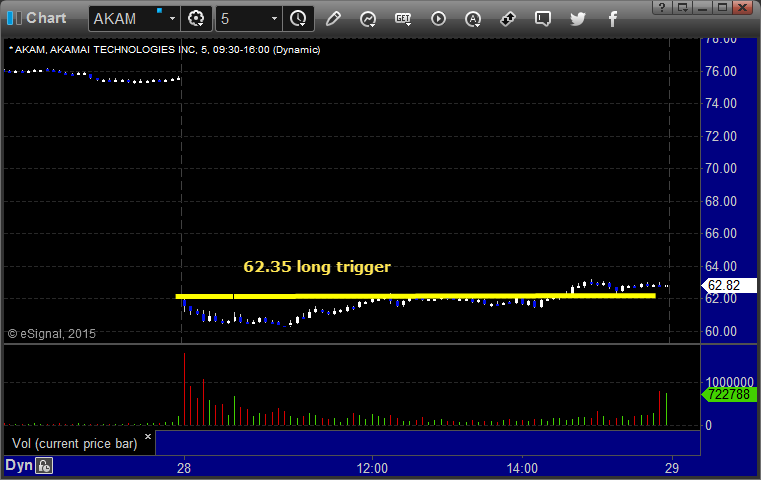Click the 29 date label on the axis
This screenshot has height=480, width=761.
[x=672, y=468]
